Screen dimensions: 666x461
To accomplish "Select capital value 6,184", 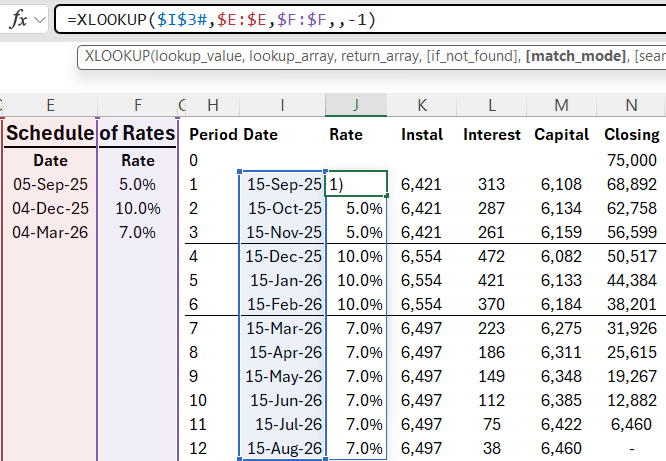I will click(562, 305).
